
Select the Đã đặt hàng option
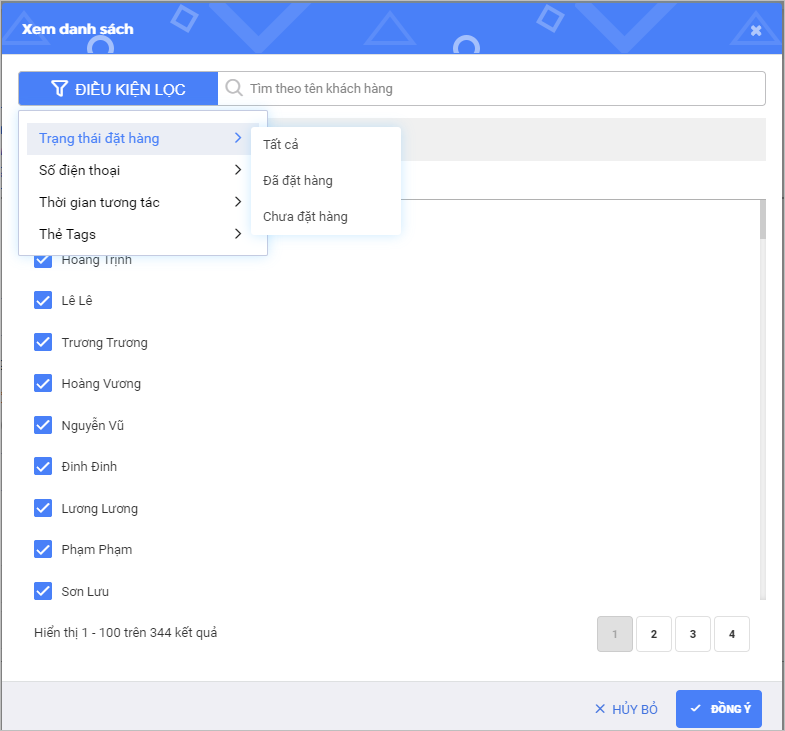coord(298,181)
